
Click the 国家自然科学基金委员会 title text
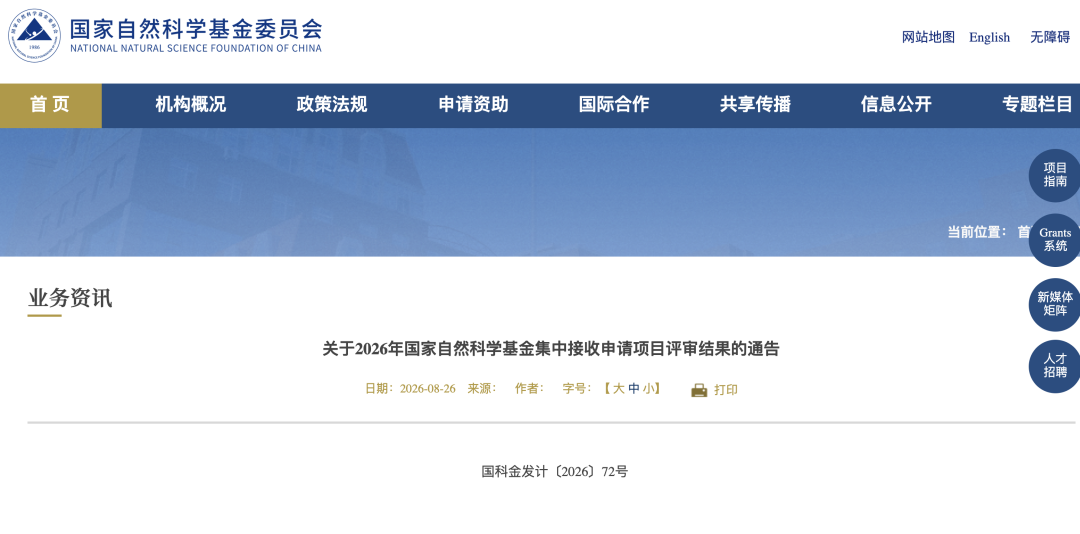tap(196, 28)
